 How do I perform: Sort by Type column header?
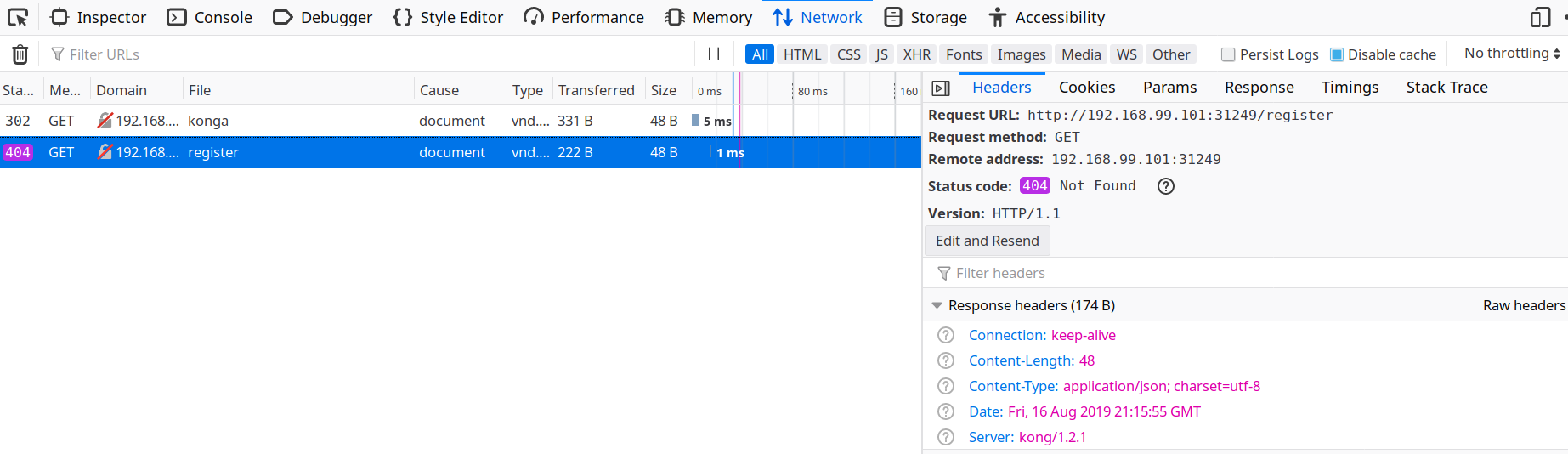point(529,90)
